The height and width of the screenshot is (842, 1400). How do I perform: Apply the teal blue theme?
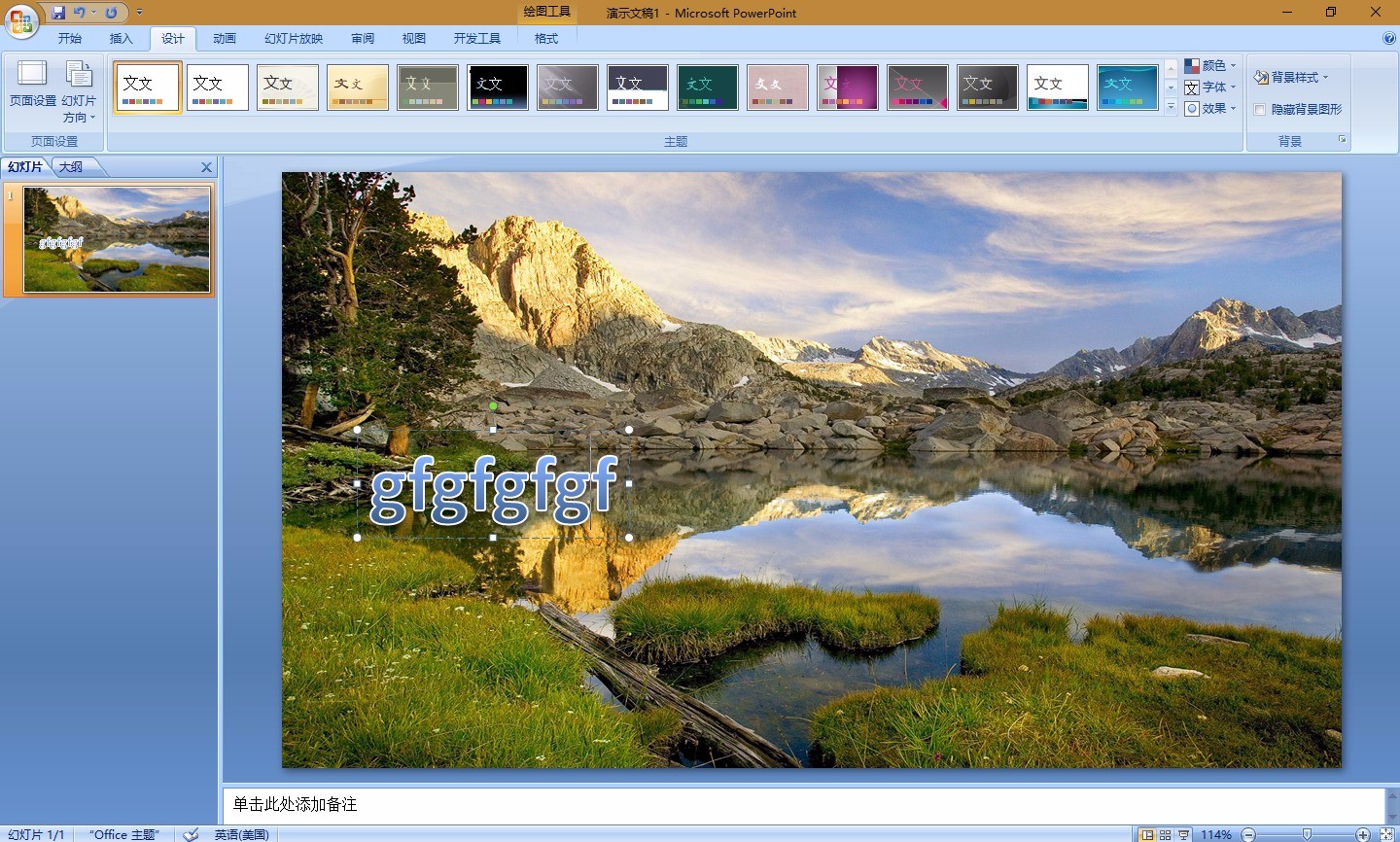pos(1128,88)
